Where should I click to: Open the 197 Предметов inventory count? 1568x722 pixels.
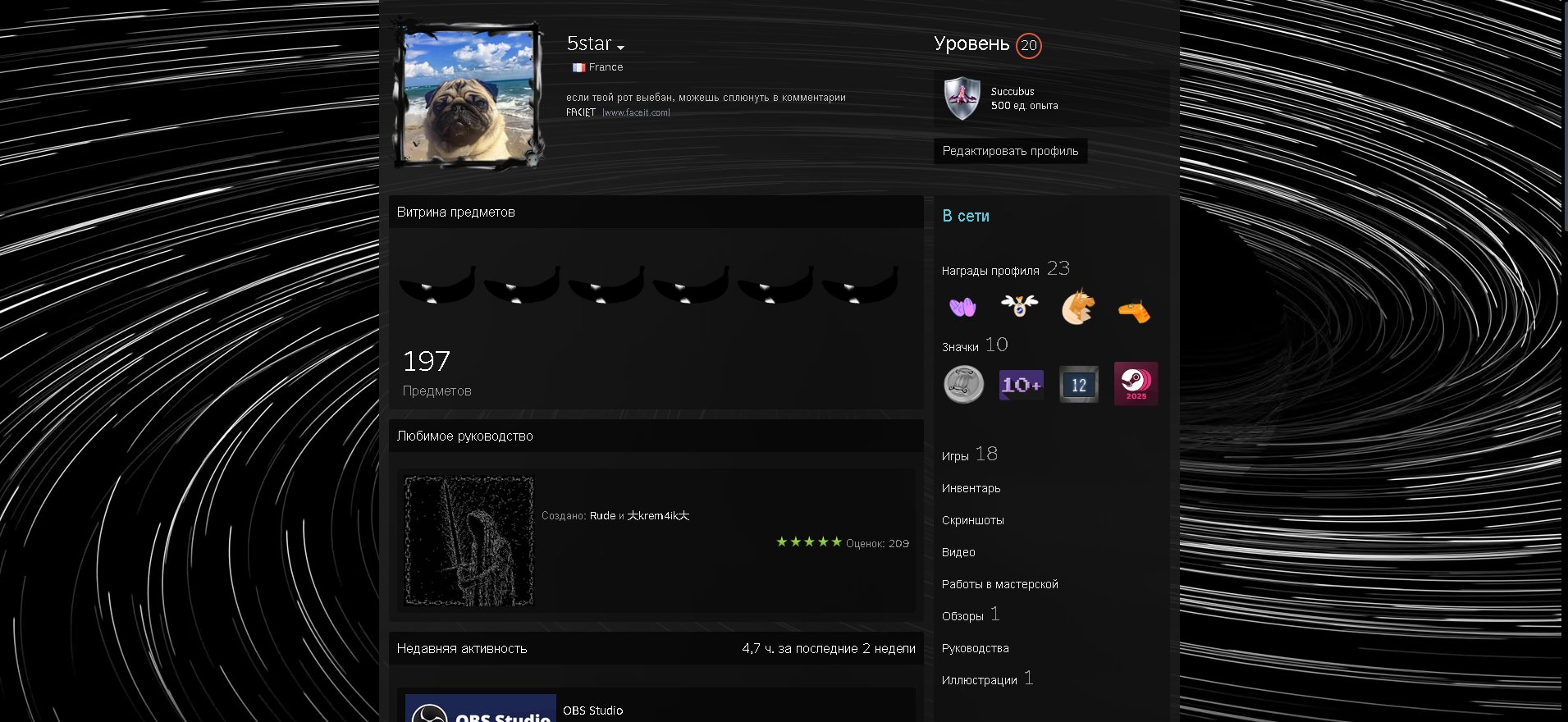pos(437,373)
